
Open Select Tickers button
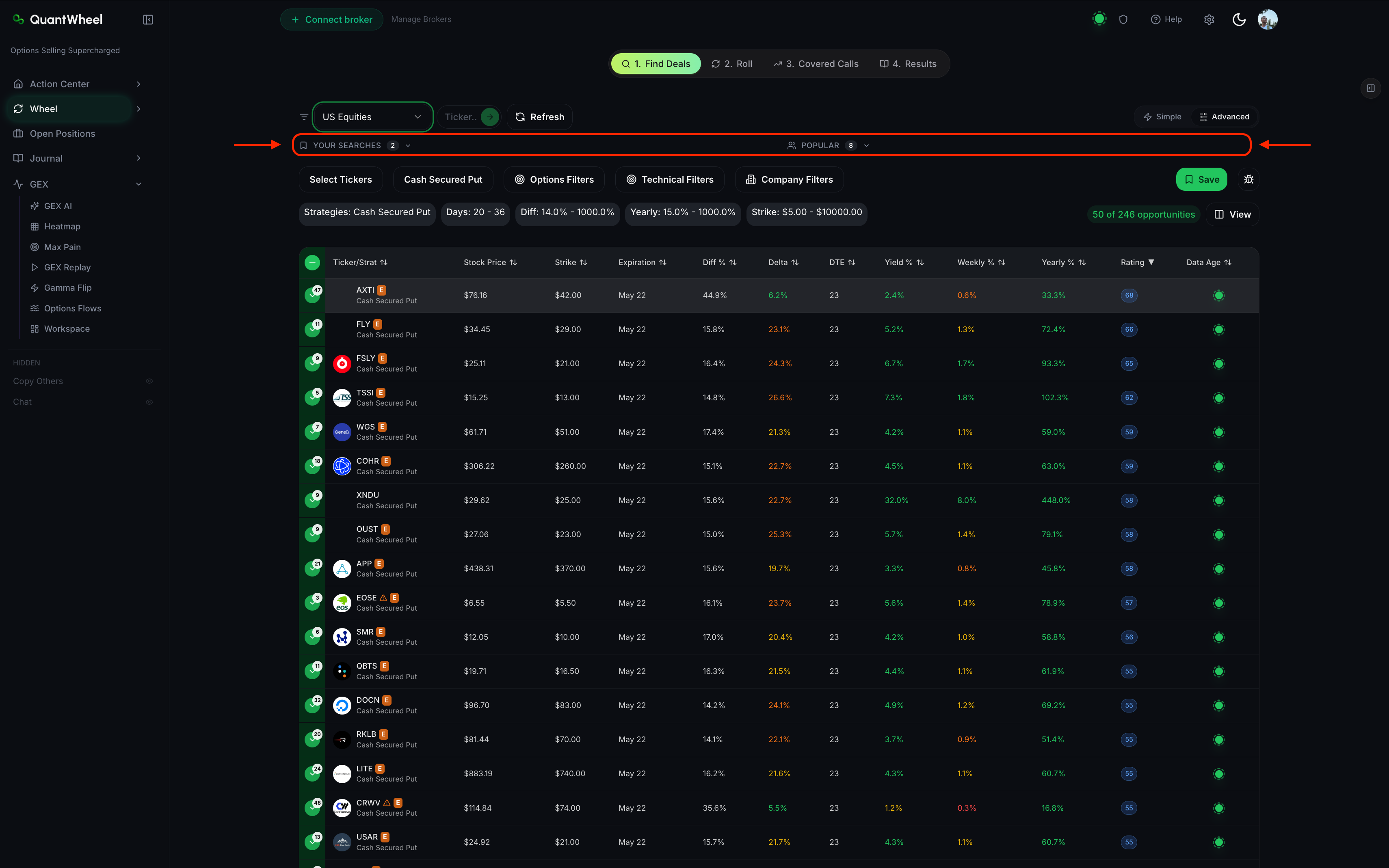click(340, 180)
